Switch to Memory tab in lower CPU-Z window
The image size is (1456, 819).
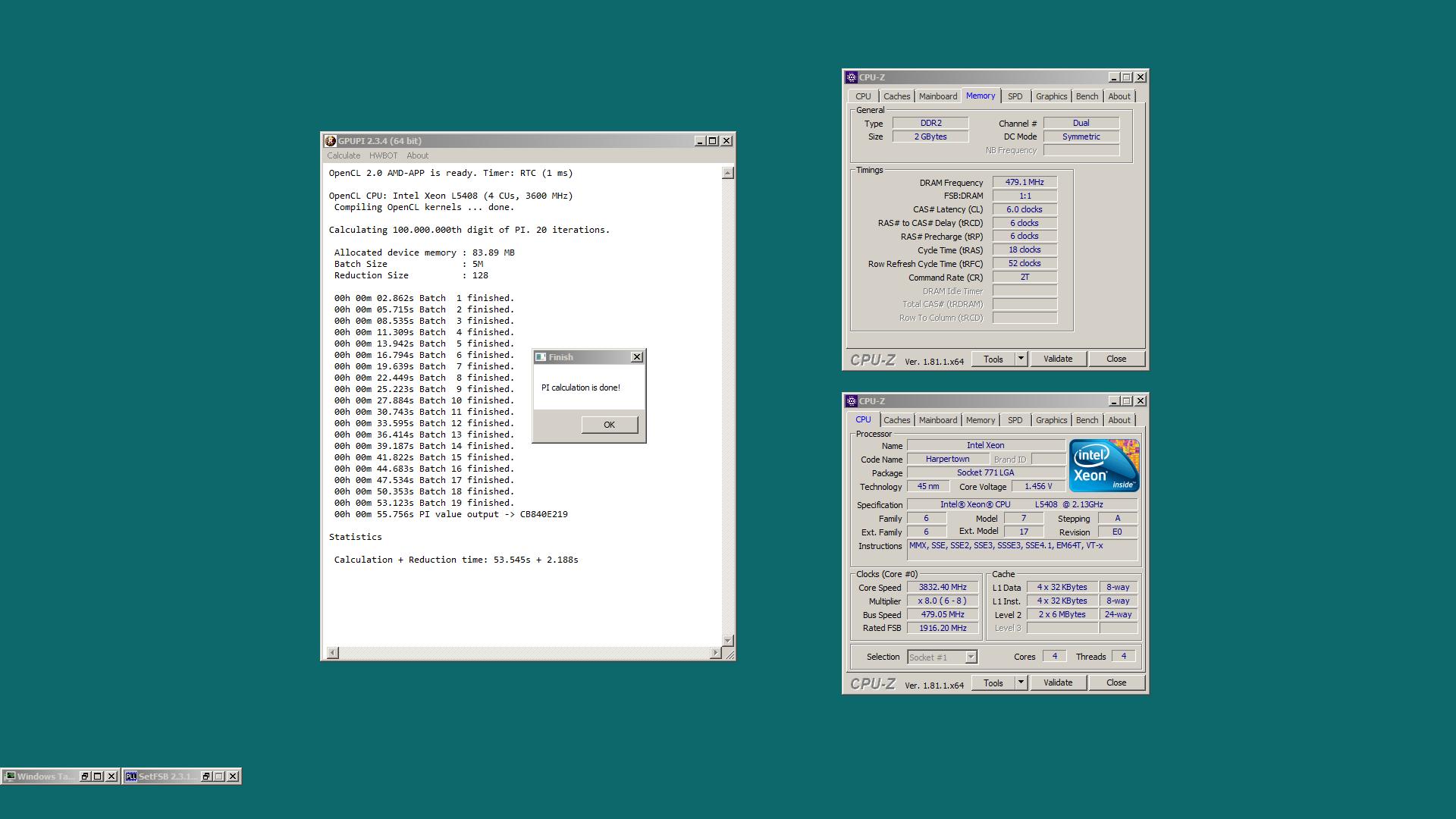pos(980,420)
